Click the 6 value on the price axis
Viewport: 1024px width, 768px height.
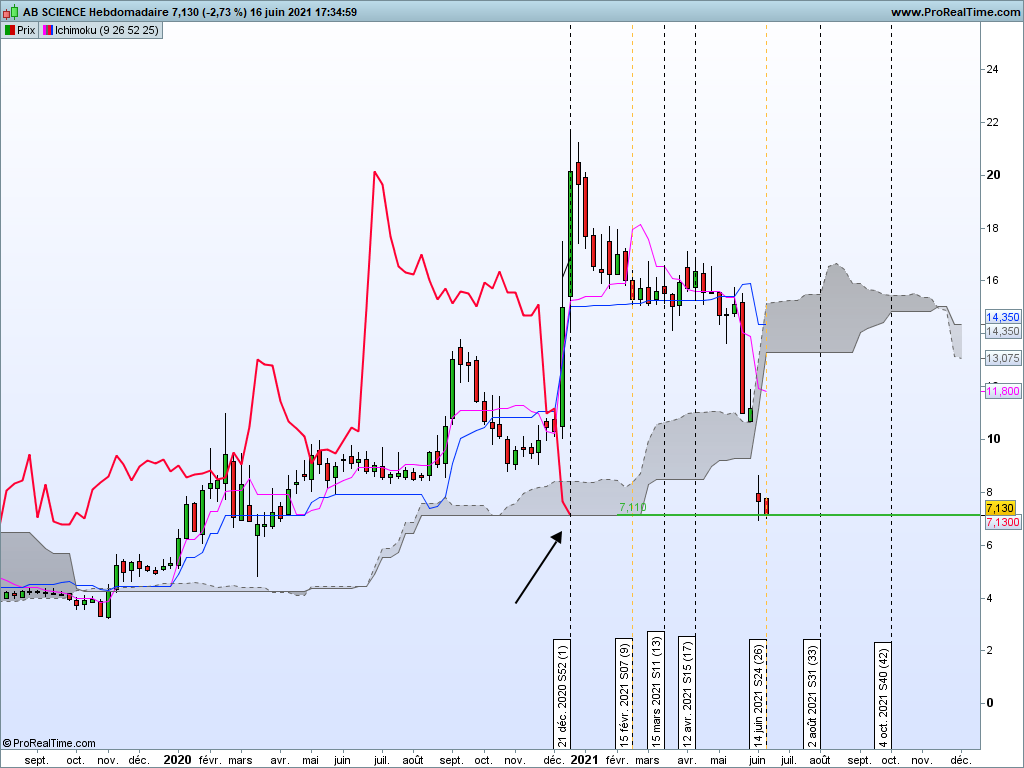coord(989,545)
